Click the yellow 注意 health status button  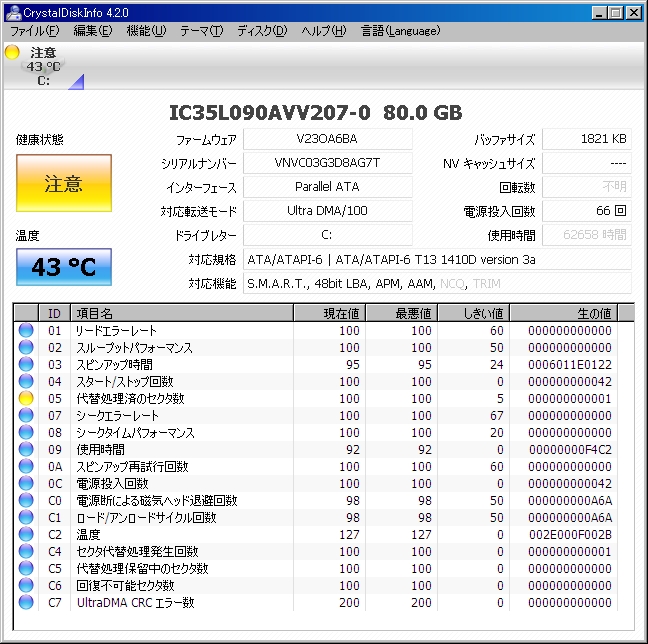pos(64,183)
